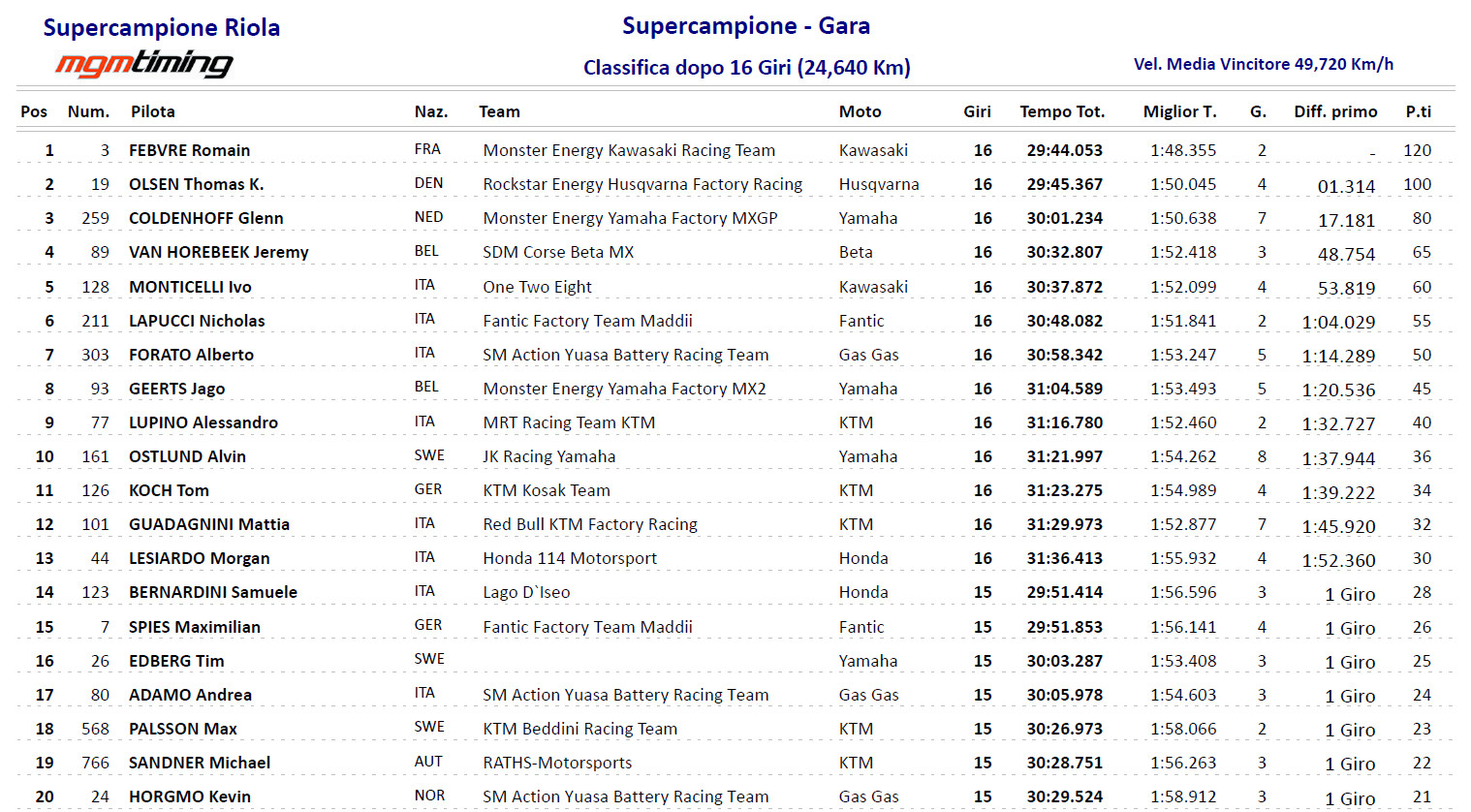Click team One Two Eight

(x=537, y=287)
